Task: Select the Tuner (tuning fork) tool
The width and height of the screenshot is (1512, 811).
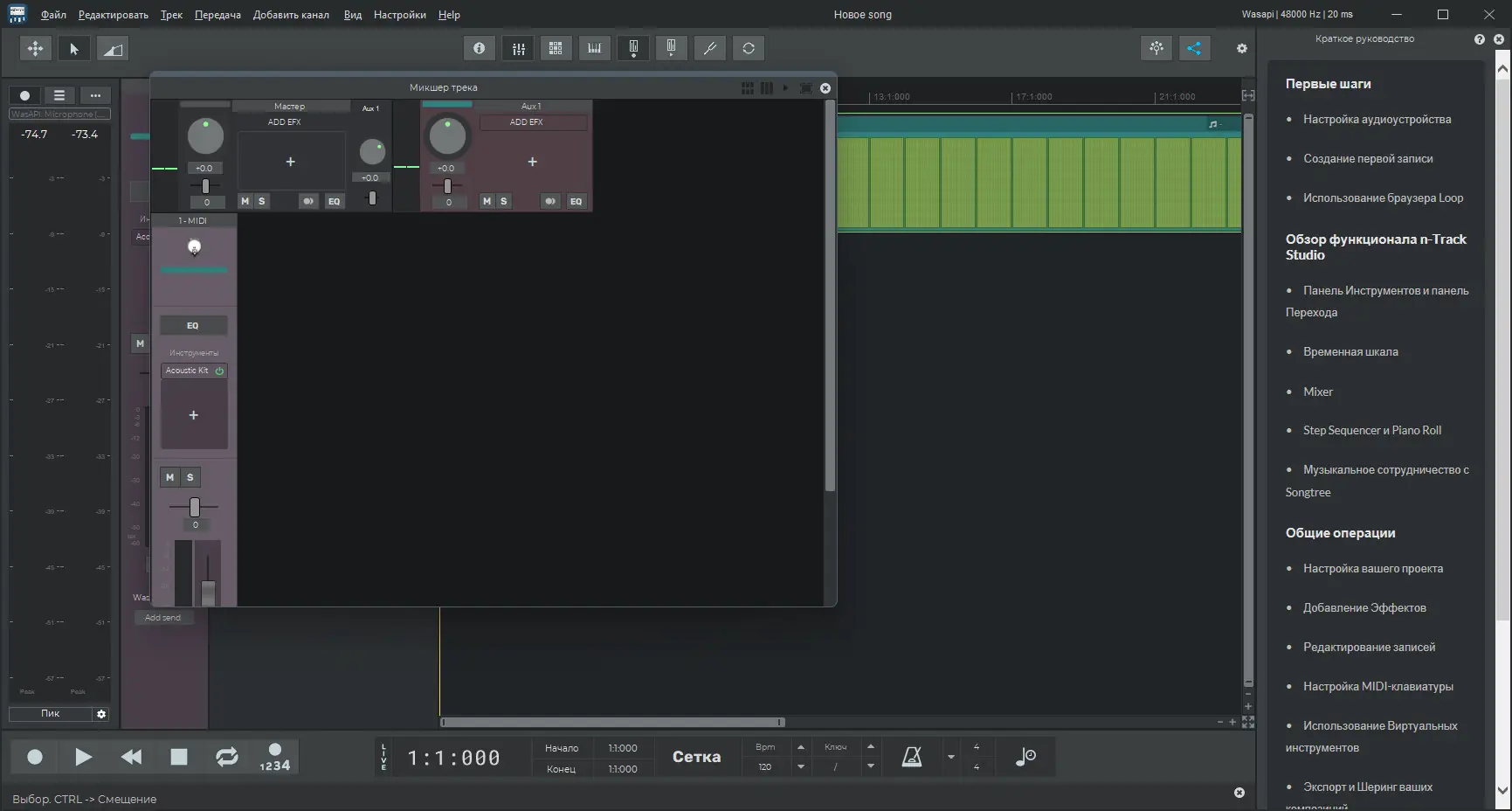Action: 709,48
